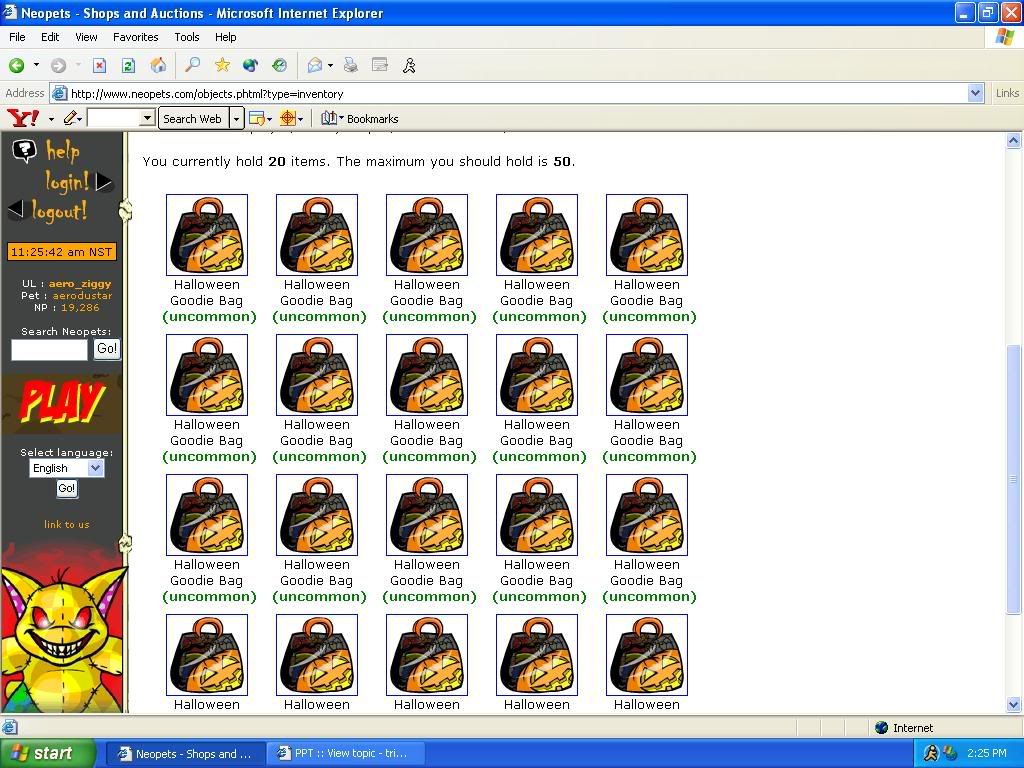Click the aero_ziggy username link
This screenshot has width=1024, height=768.
[80, 283]
